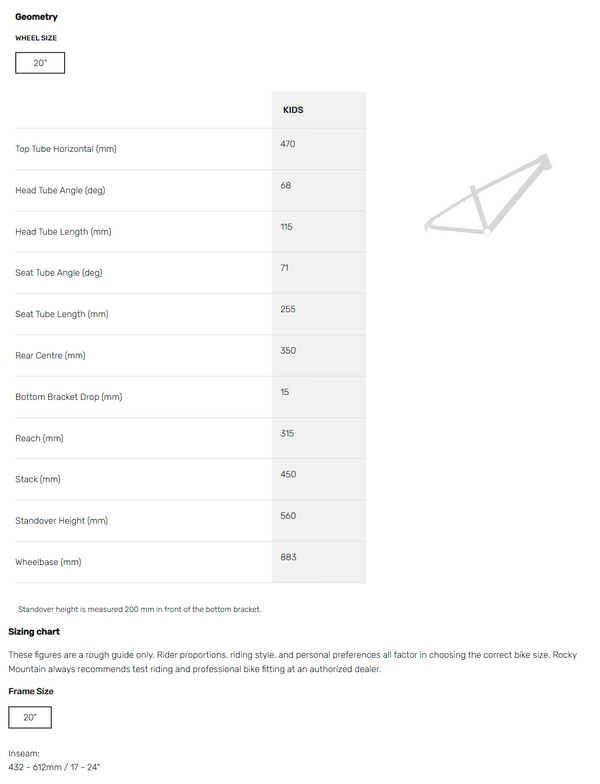The height and width of the screenshot is (784, 600).
Task: Select the Stack row label
Action: click(x=38, y=480)
